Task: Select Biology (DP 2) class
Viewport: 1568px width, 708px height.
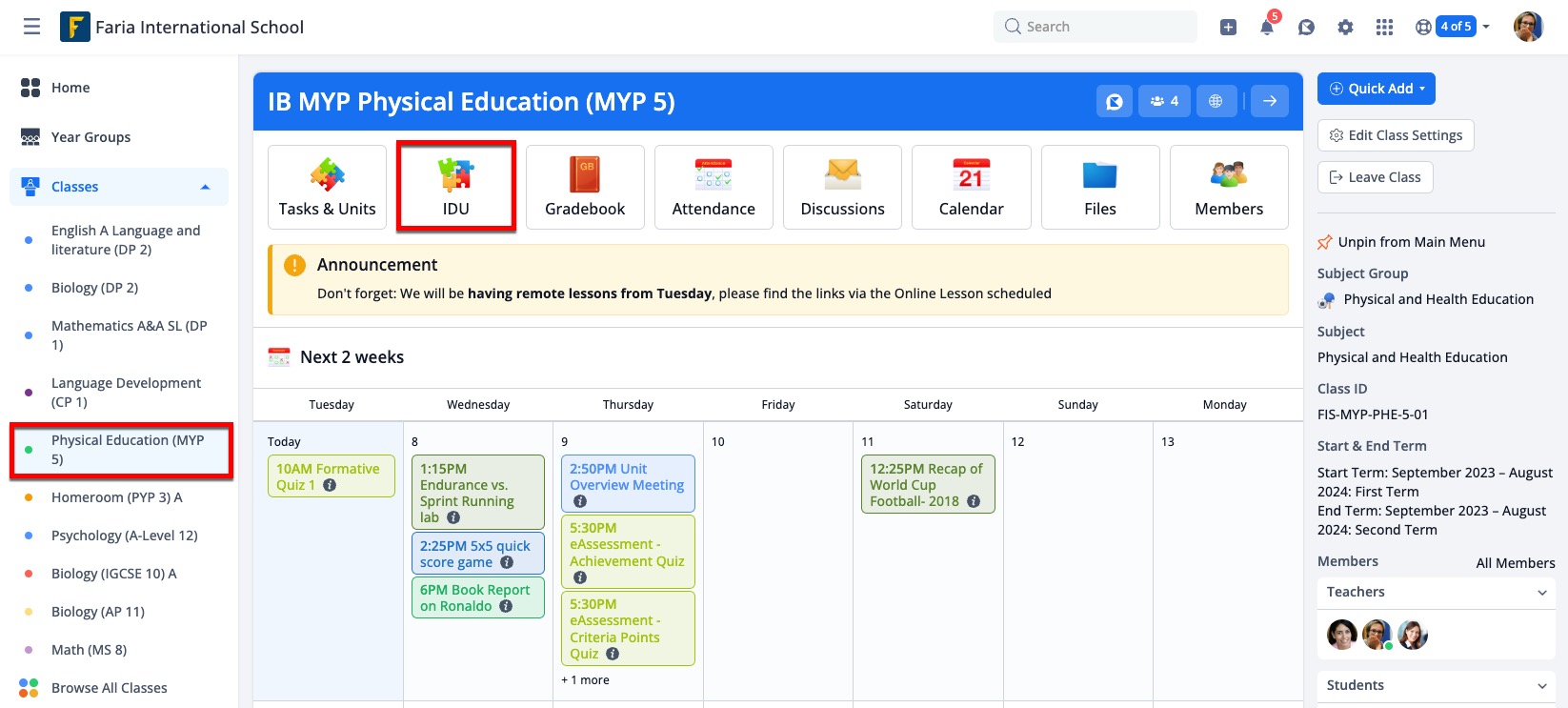Action: [94, 288]
